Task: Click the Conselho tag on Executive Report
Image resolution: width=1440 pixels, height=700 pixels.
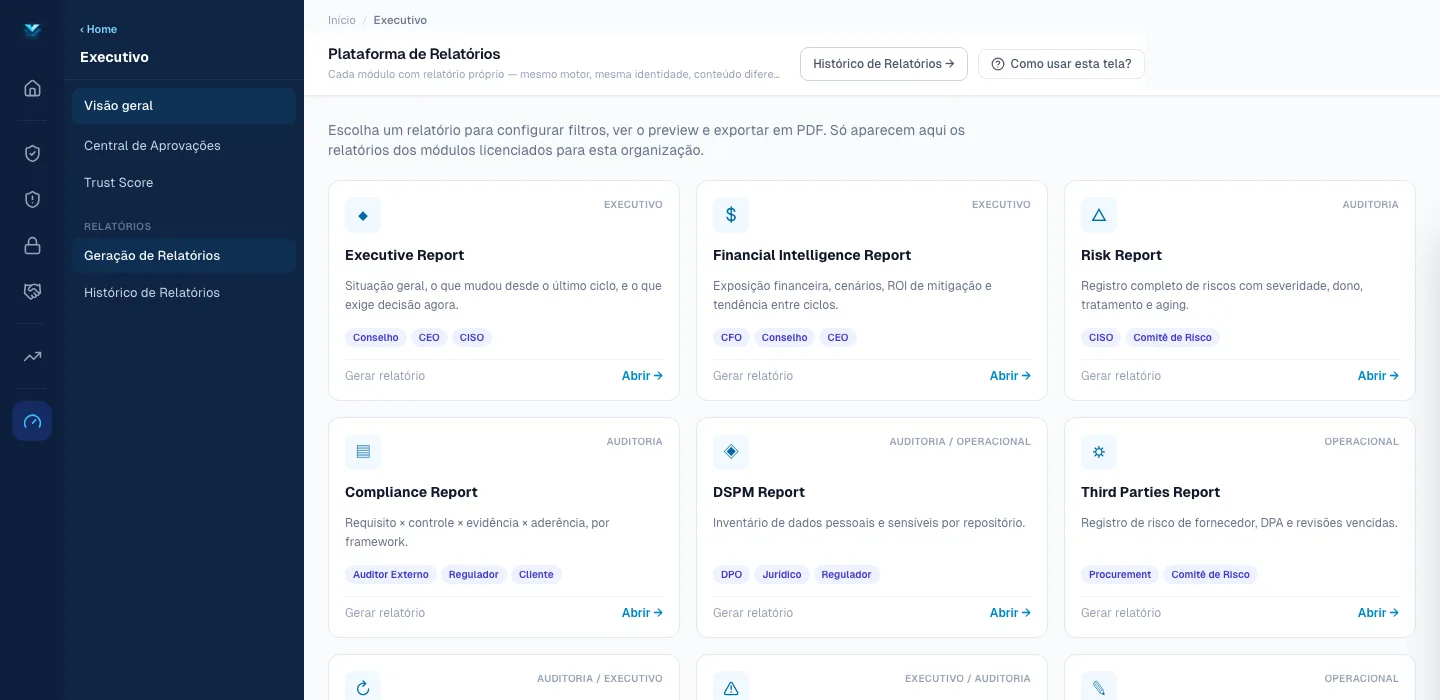Action: [x=376, y=338]
